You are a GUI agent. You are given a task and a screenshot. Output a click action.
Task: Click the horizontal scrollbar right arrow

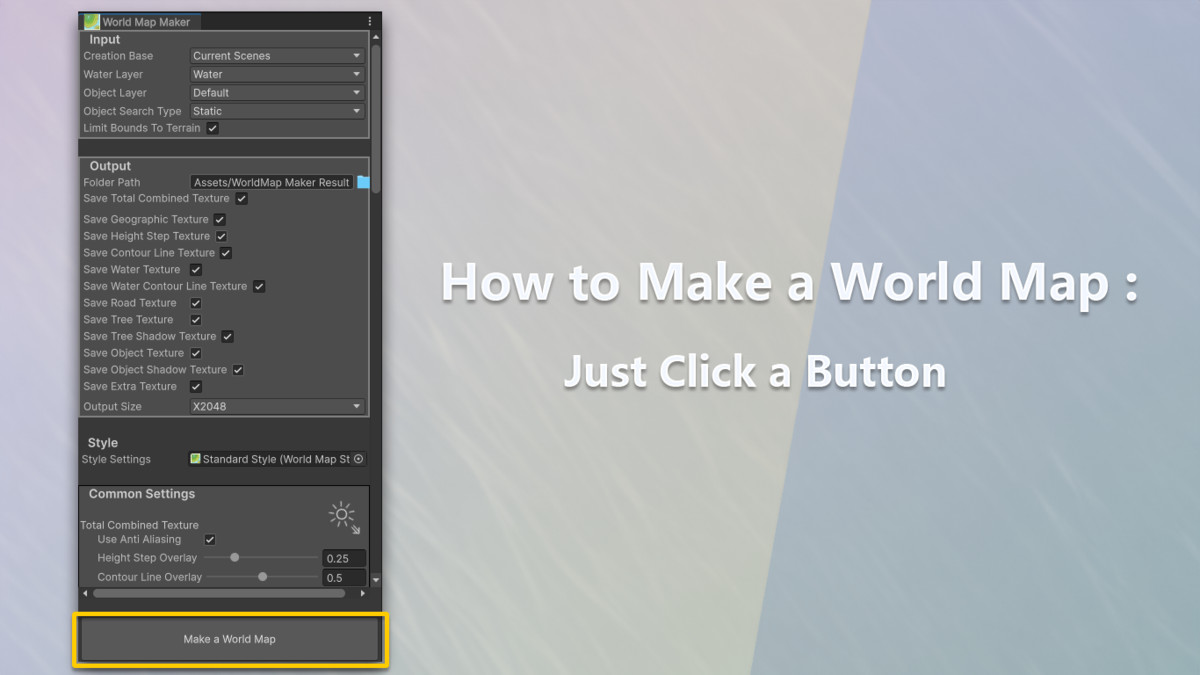click(362, 593)
